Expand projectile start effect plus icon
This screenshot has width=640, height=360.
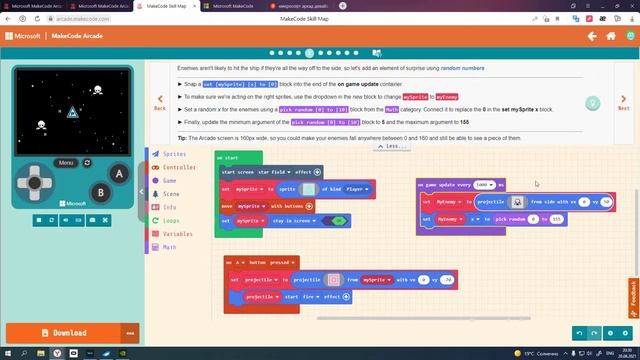click(346, 297)
